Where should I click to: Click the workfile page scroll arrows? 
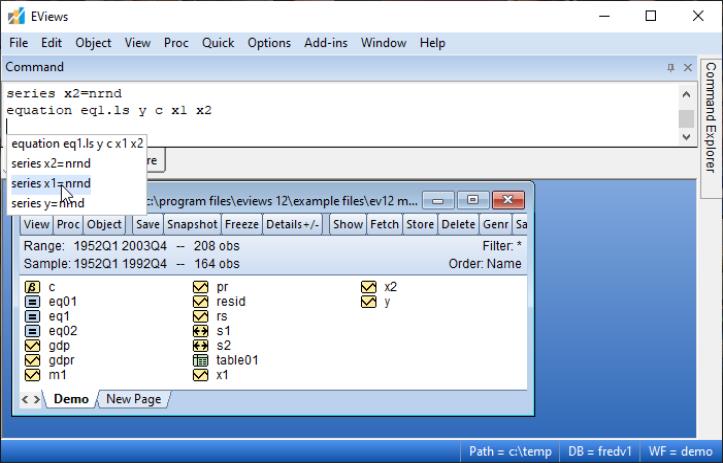pos(33,399)
